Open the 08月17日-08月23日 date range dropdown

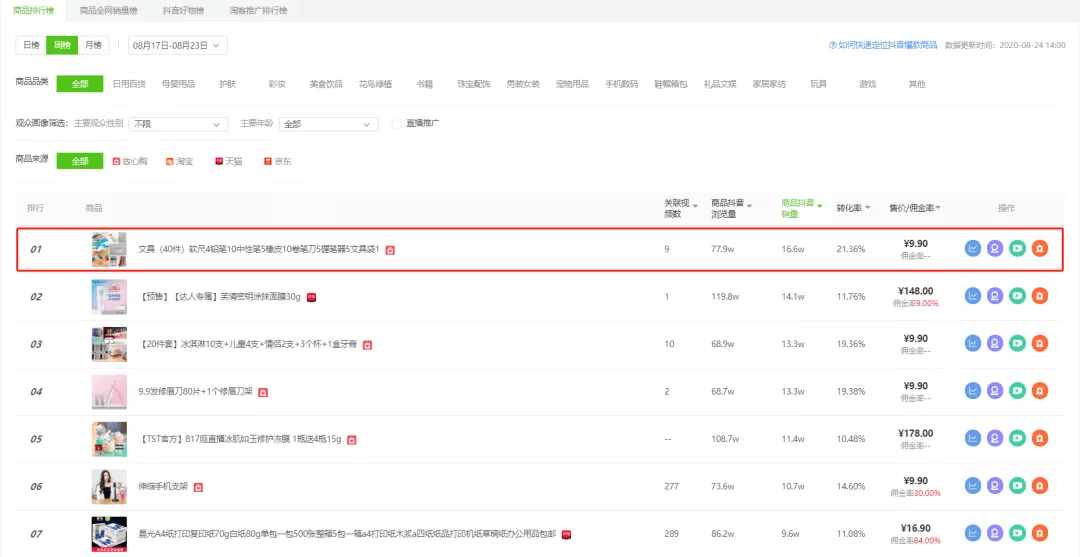coord(178,45)
